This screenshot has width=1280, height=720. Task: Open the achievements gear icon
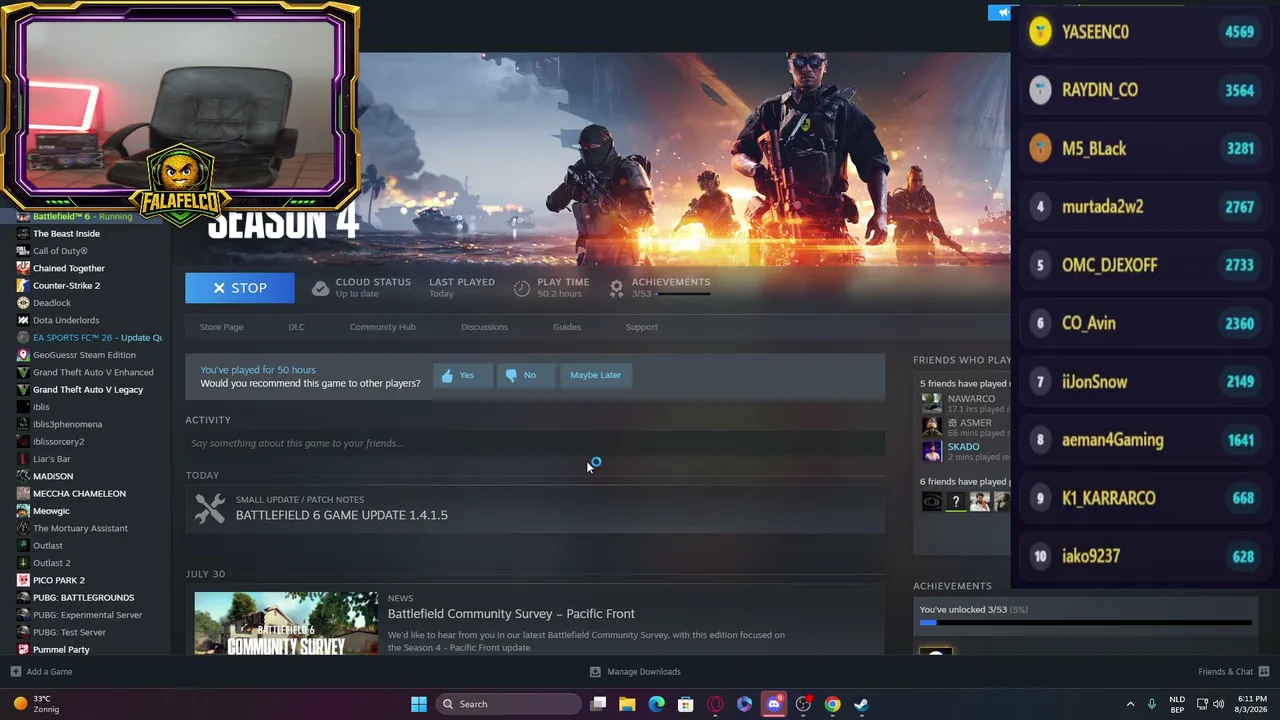coord(616,288)
